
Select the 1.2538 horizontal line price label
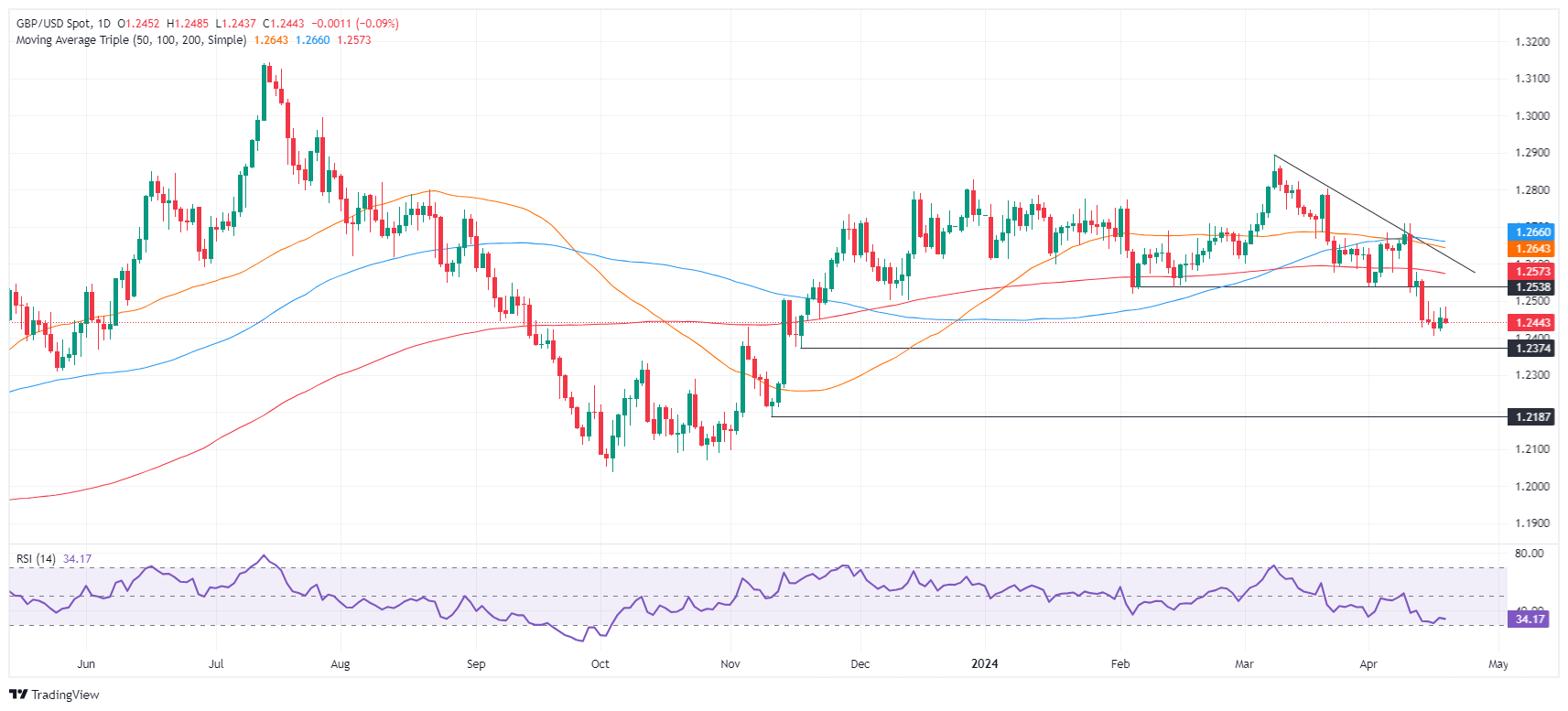(x=1530, y=287)
